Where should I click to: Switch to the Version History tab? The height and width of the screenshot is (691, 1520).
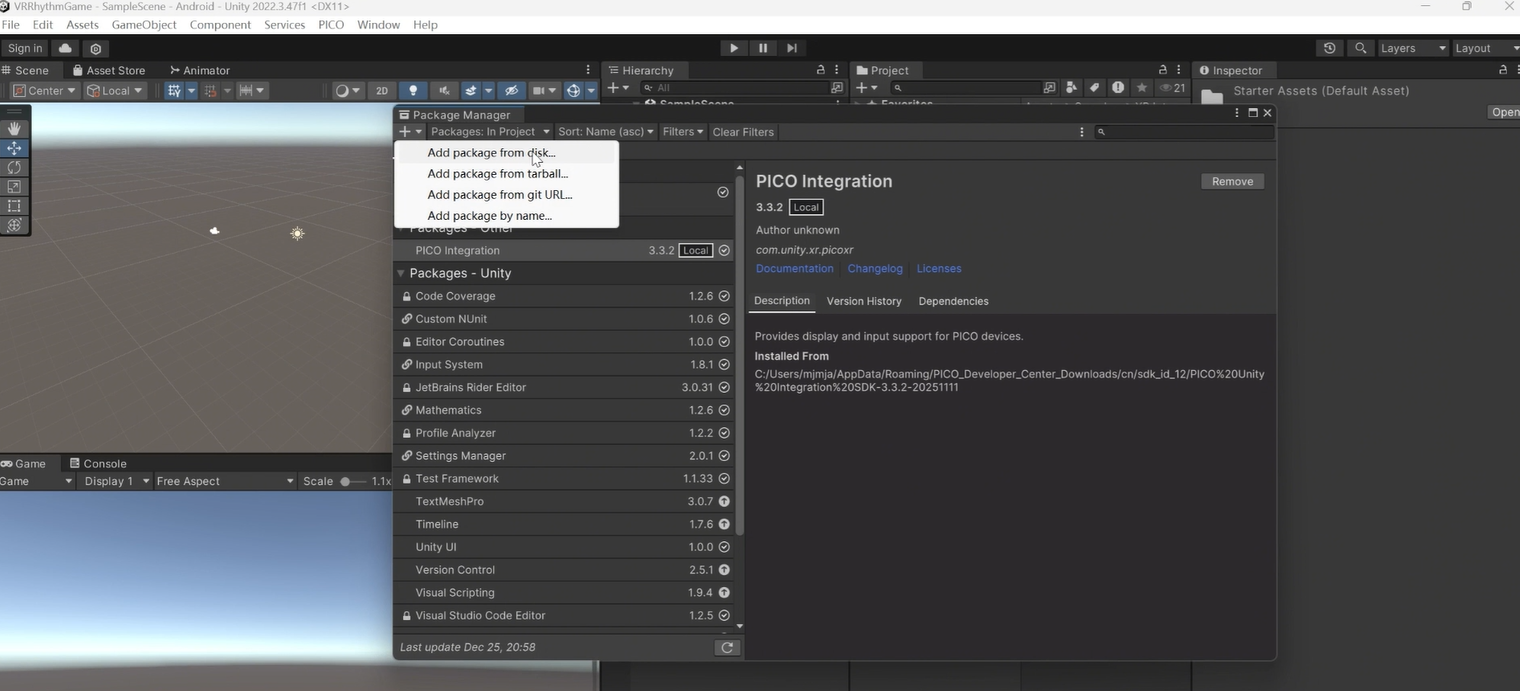click(864, 301)
